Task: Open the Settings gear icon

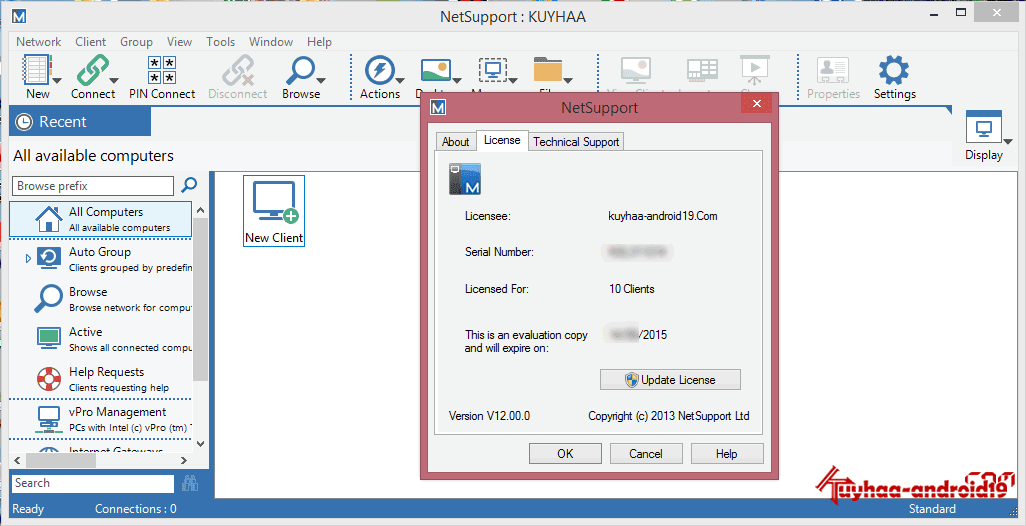Action: tap(894, 70)
